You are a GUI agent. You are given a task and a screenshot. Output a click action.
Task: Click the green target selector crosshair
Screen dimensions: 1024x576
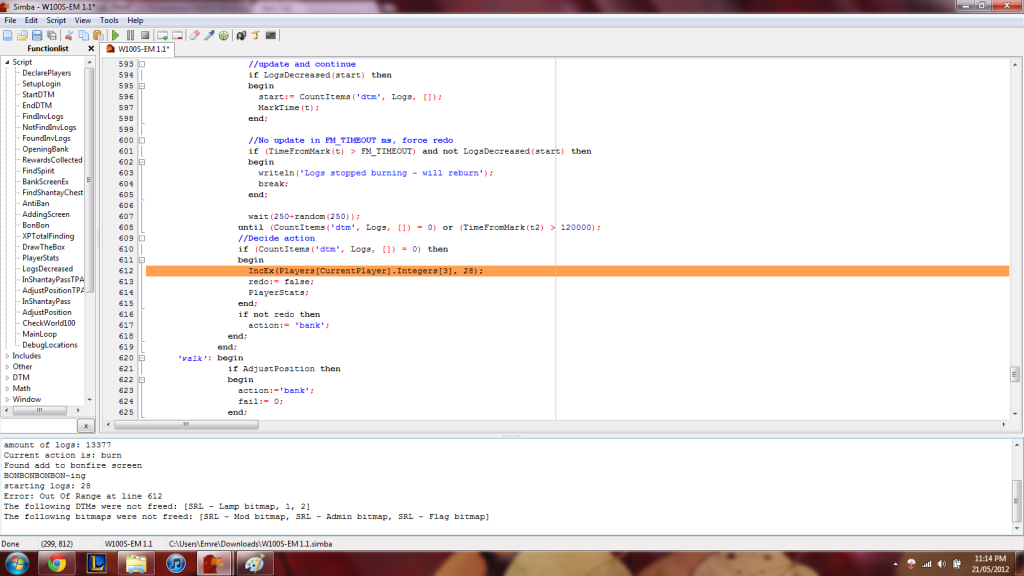[224, 35]
